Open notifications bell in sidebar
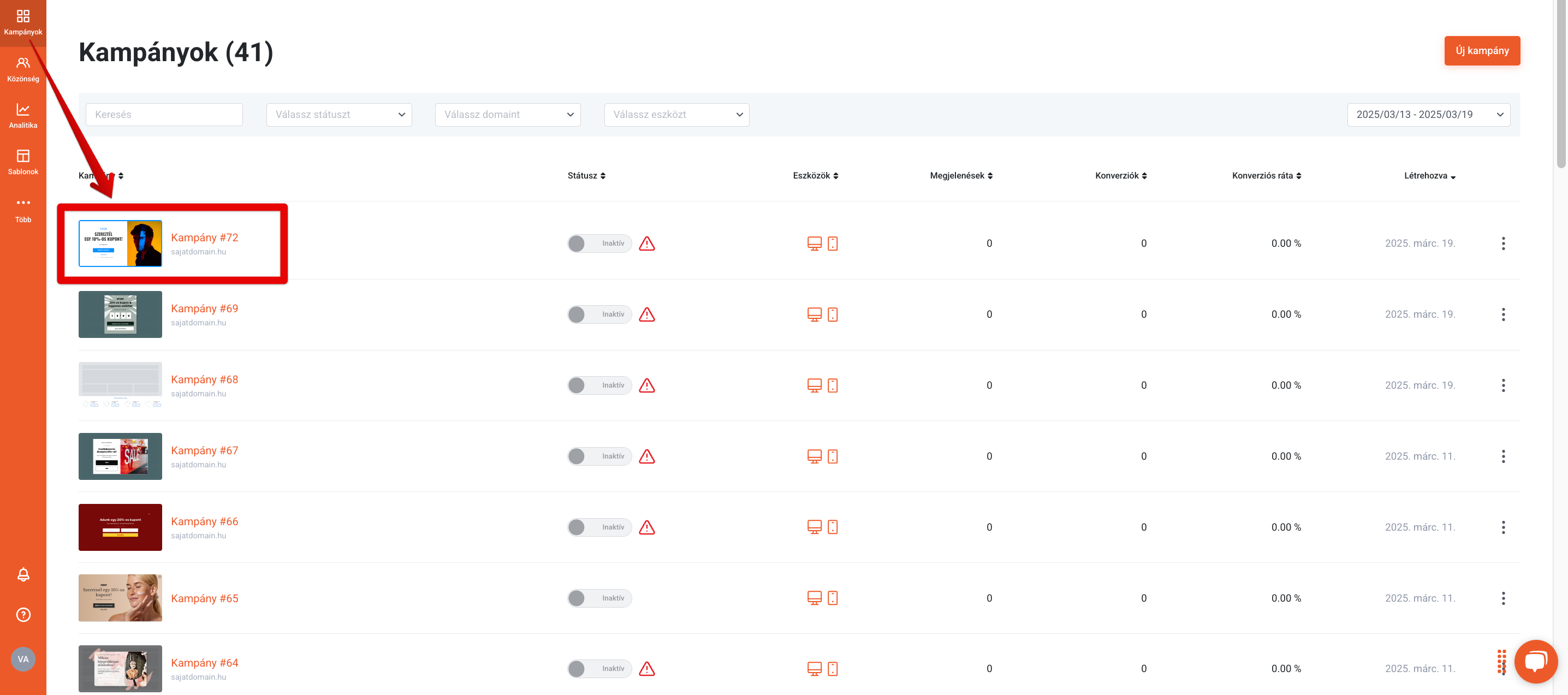 click(23, 574)
